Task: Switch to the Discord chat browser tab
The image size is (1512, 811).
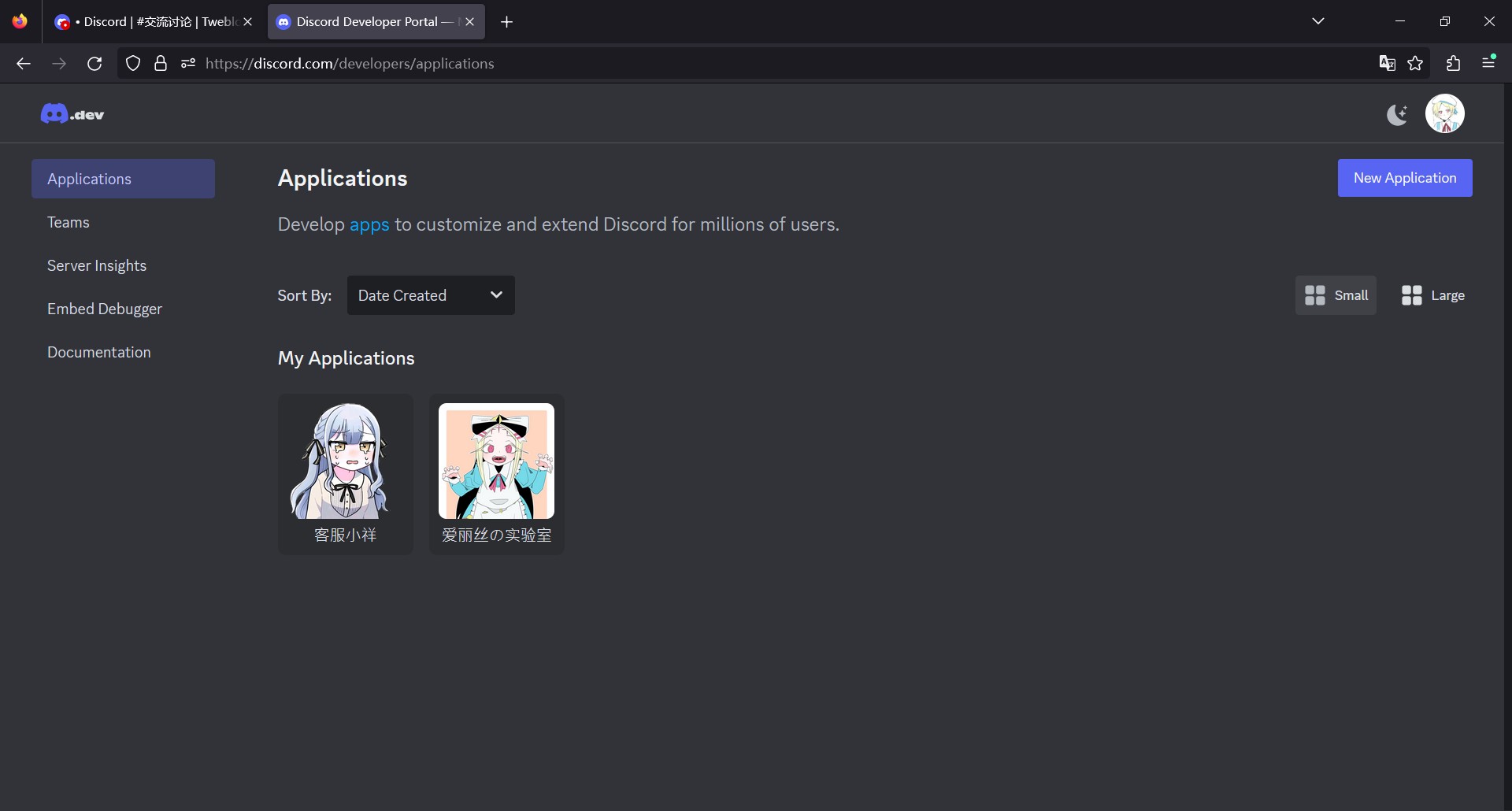Action: click(150, 22)
